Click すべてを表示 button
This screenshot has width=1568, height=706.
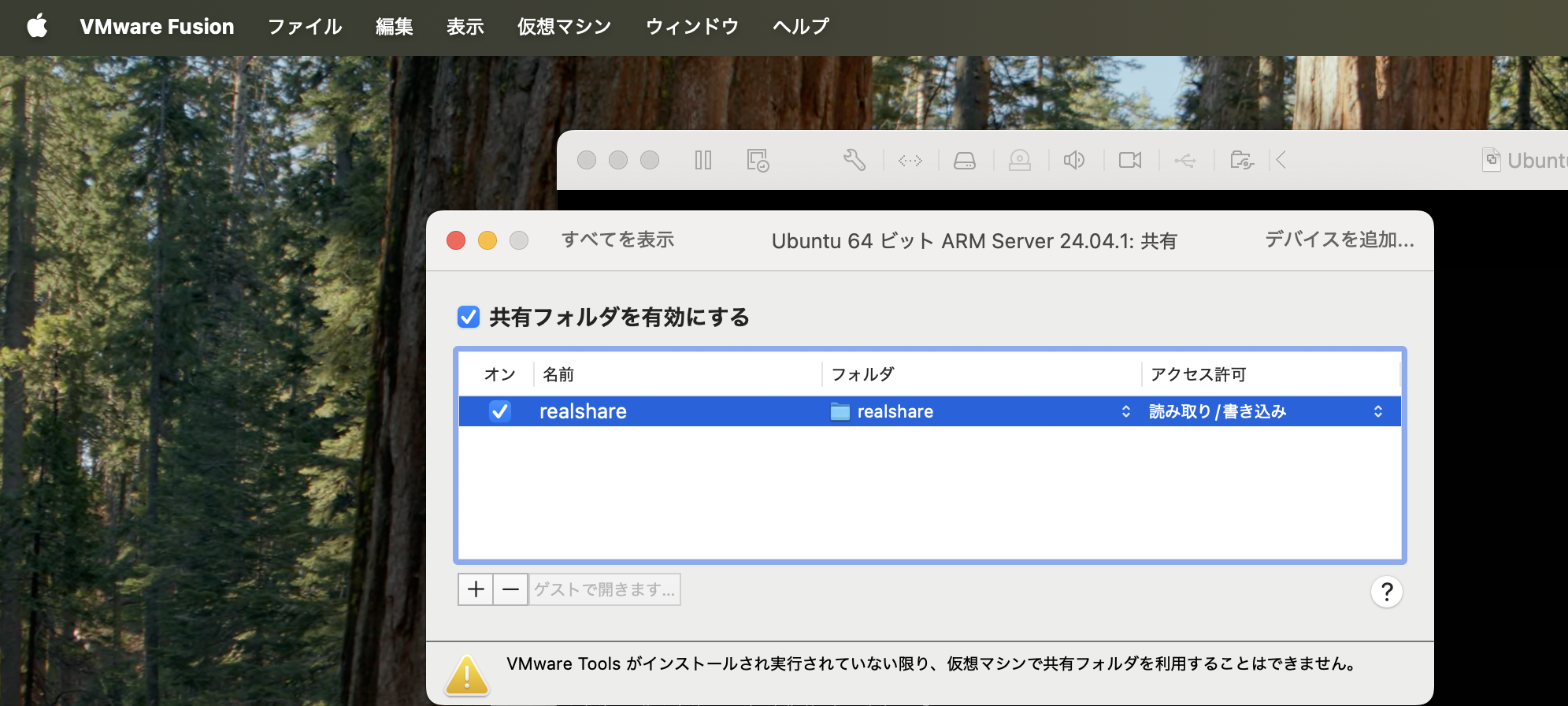(617, 240)
